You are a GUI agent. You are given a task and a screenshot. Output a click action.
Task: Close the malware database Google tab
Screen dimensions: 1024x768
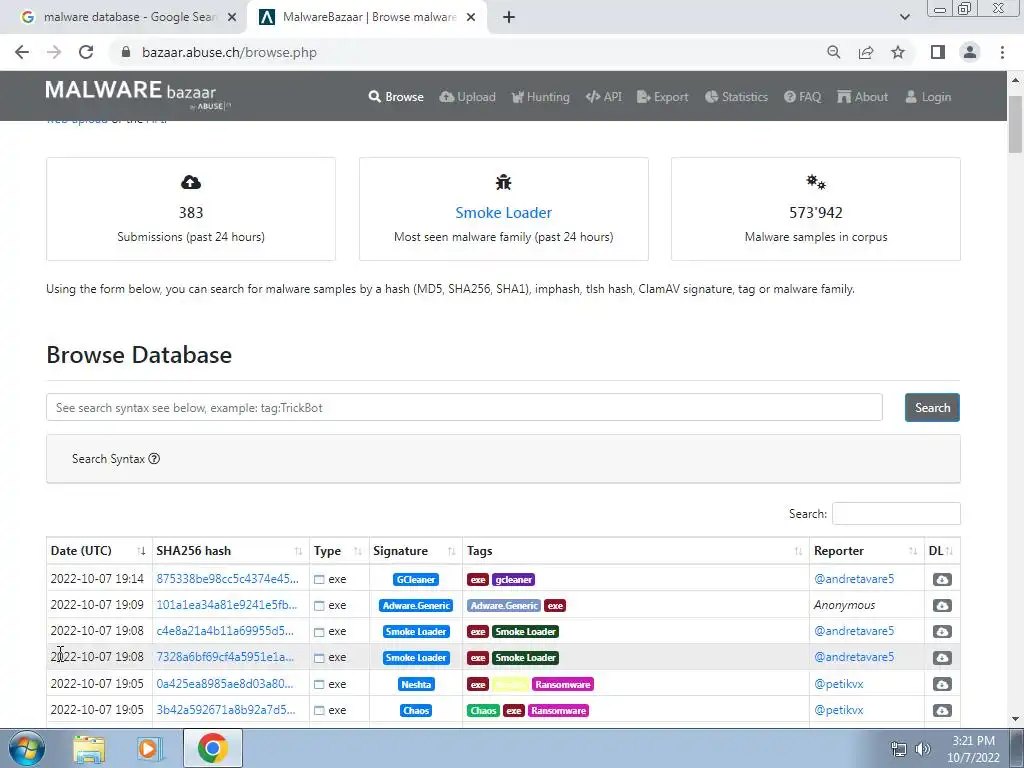(x=232, y=17)
